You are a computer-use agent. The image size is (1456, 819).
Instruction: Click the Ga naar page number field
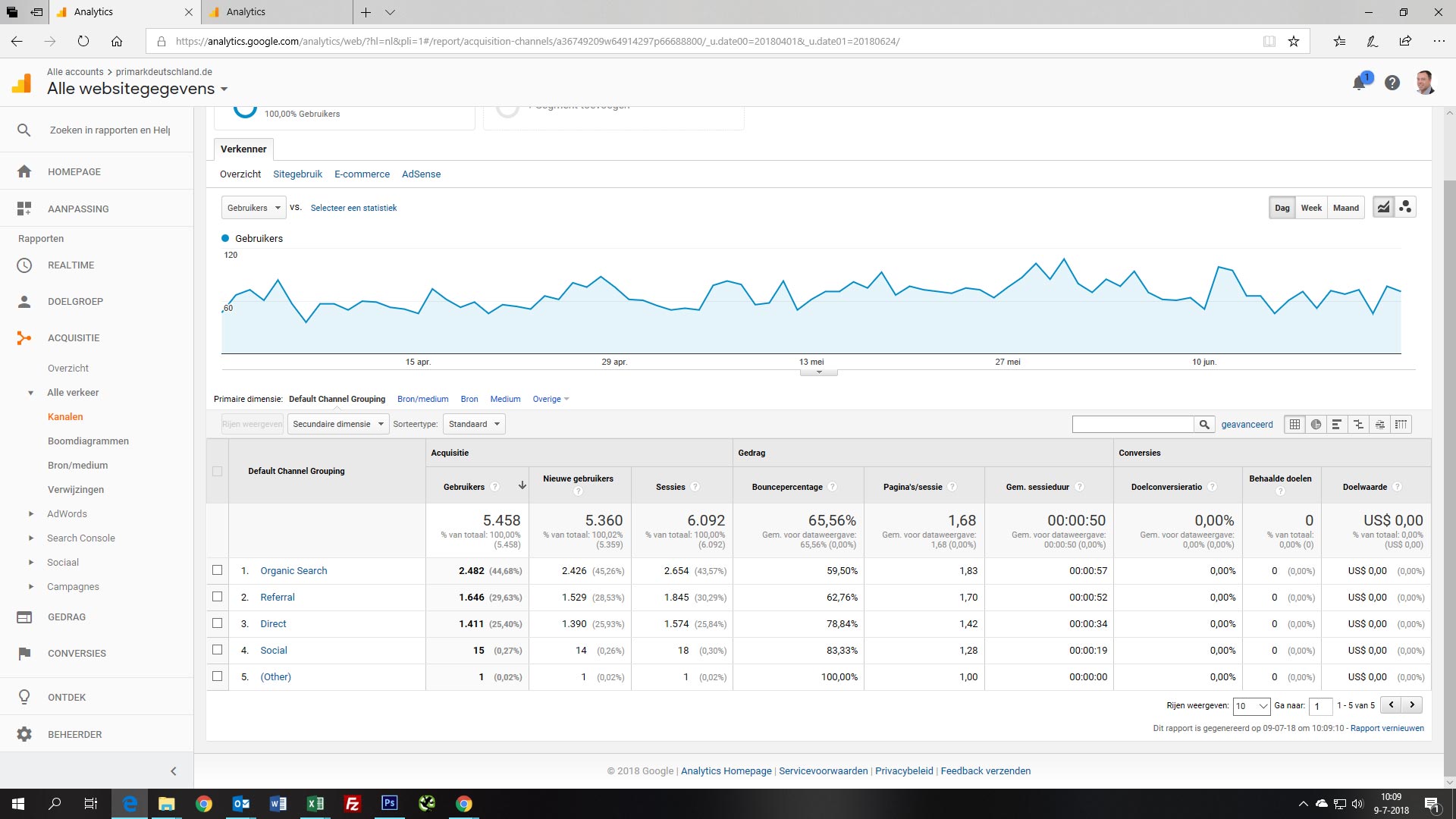(1320, 705)
